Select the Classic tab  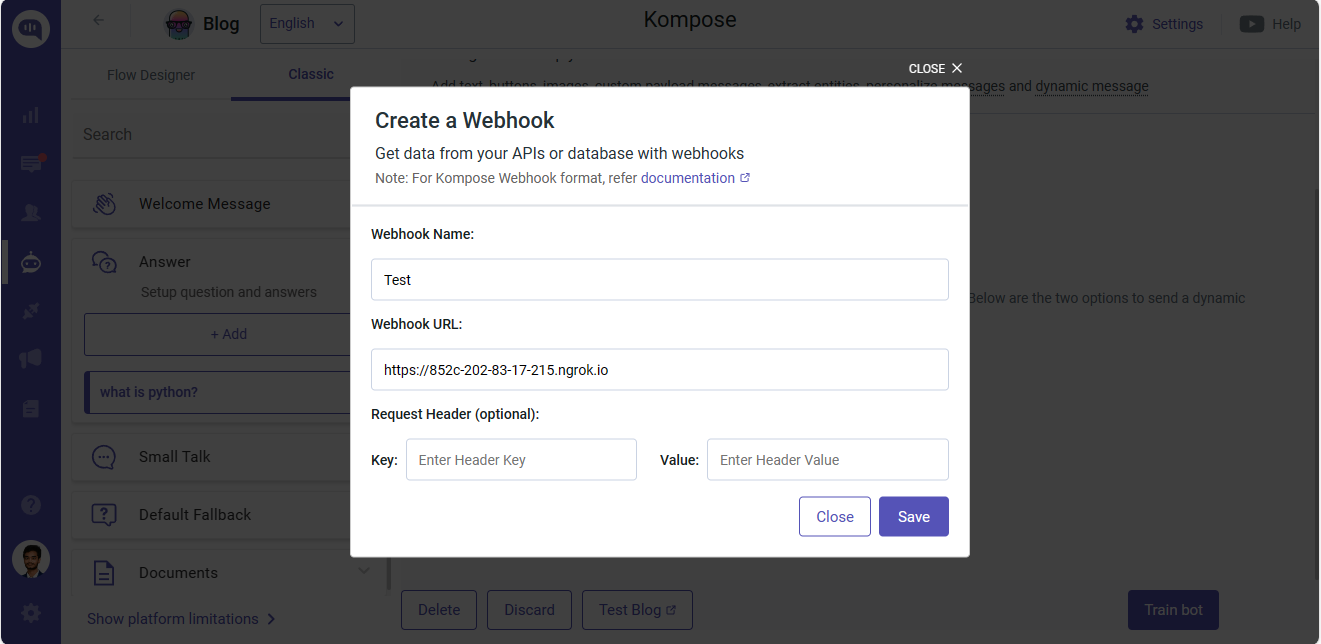tap(311, 74)
